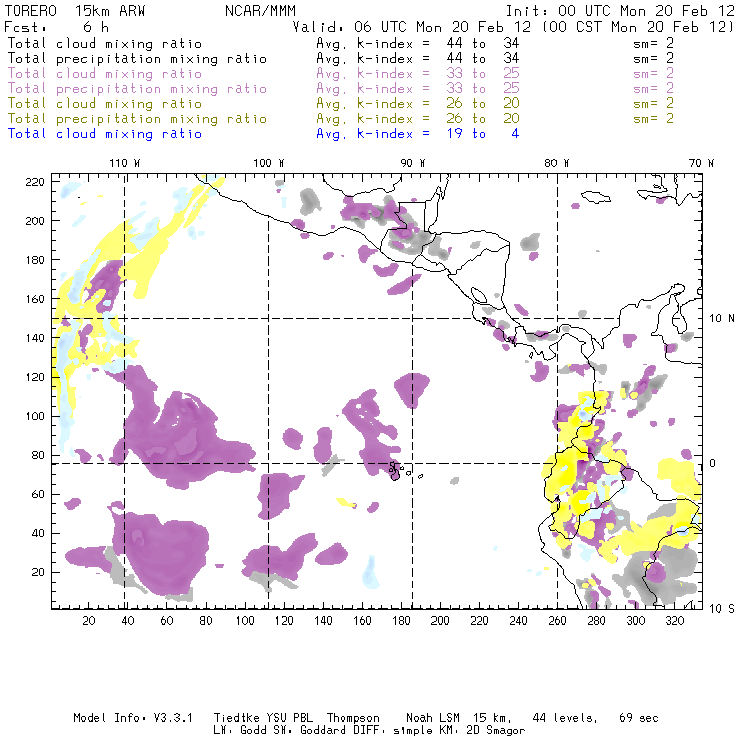Click the "10 S" latitude label

(x=722, y=609)
